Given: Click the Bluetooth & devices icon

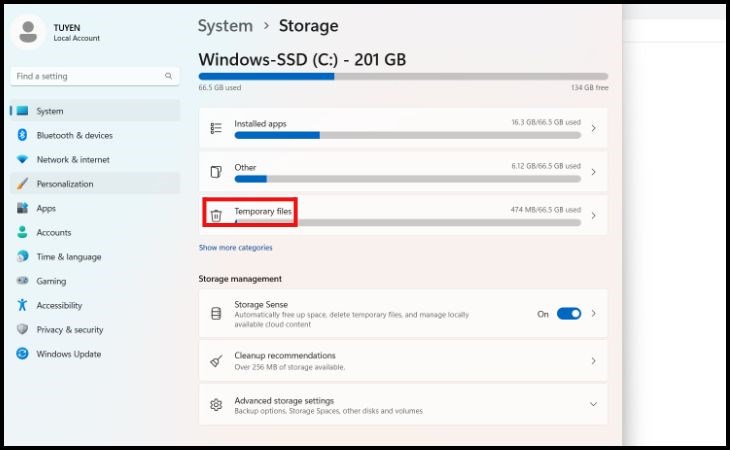Looking at the screenshot, I should [x=22, y=135].
